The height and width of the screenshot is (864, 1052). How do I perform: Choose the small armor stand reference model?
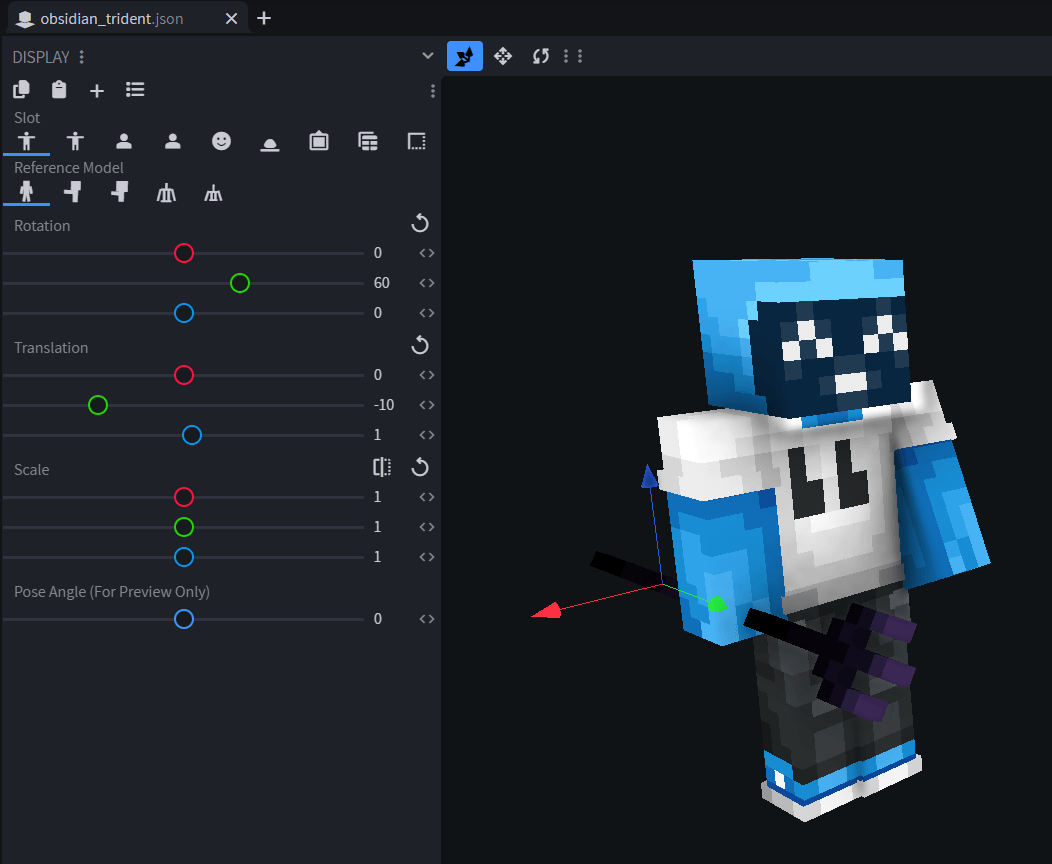point(213,193)
